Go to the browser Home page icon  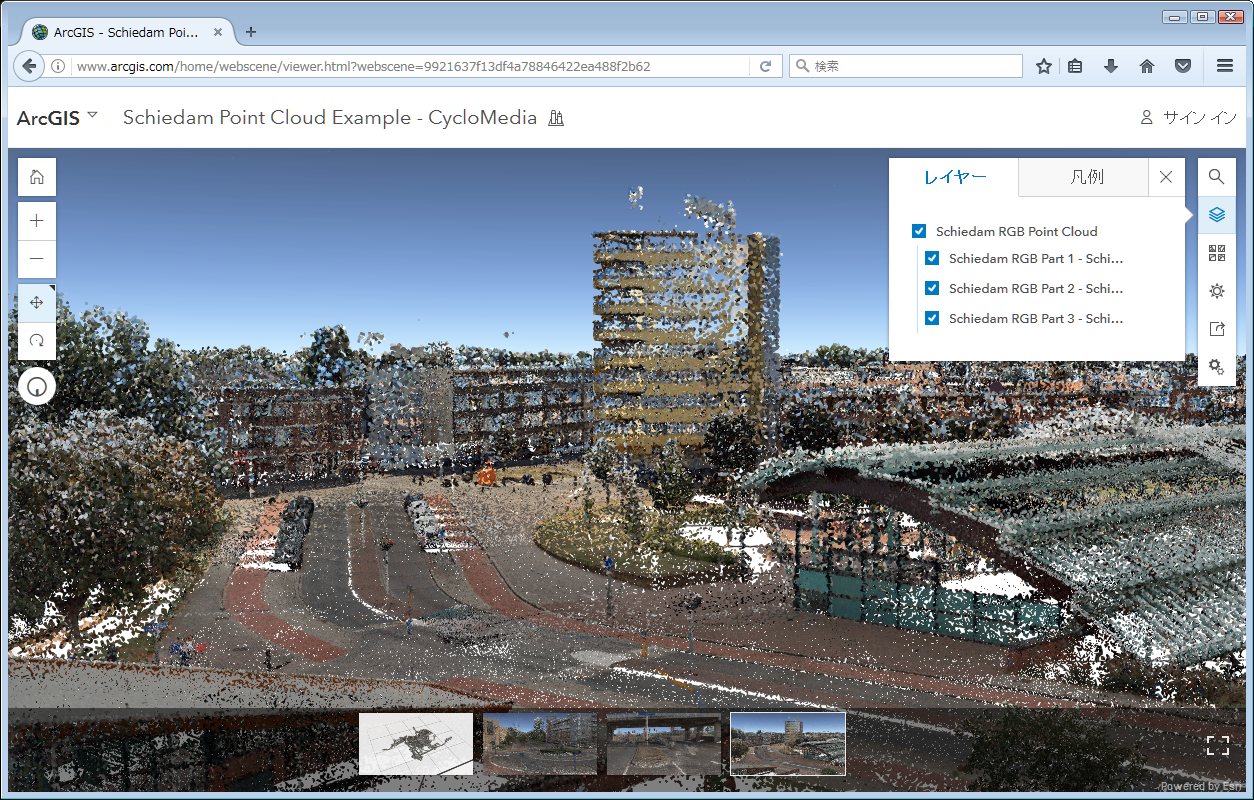point(1147,66)
